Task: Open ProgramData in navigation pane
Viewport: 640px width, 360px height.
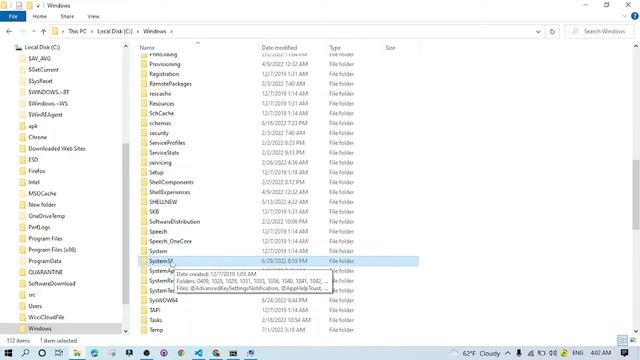Action: tap(44, 261)
